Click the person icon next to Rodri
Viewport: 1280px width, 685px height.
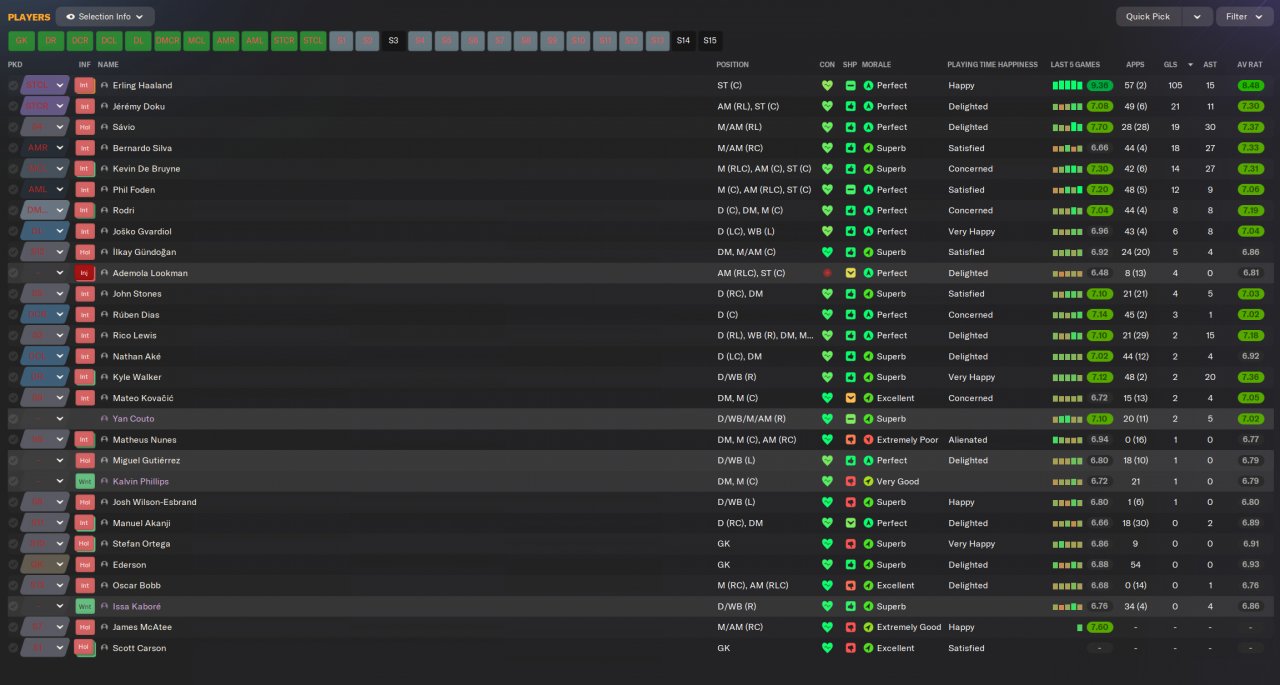point(105,210)
